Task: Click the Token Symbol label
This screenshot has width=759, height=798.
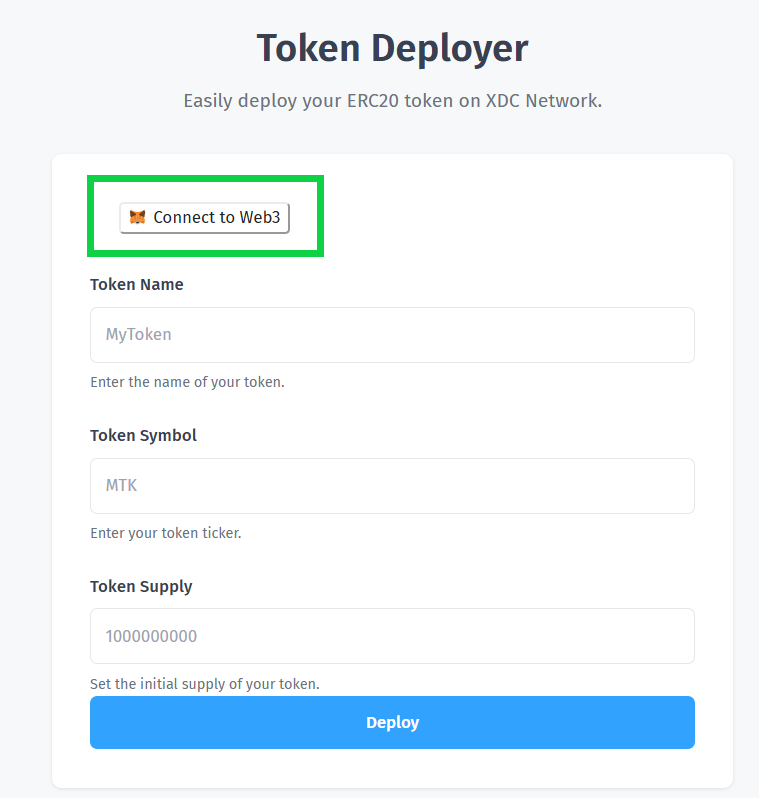Action: (x=143, y=435)
